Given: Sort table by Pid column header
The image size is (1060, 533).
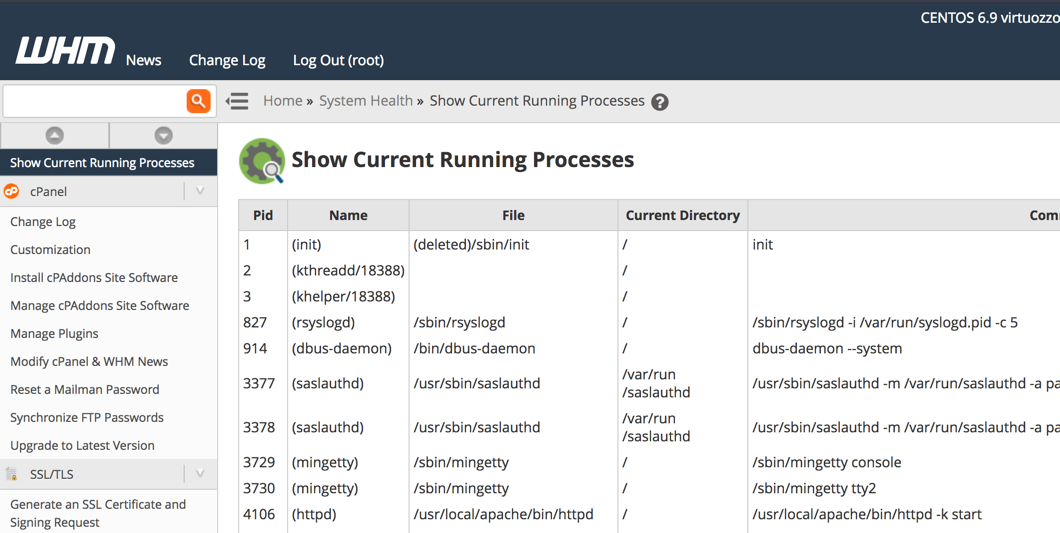Looking at the screenshot, I should pyautogui.click(x=263, y=215).
